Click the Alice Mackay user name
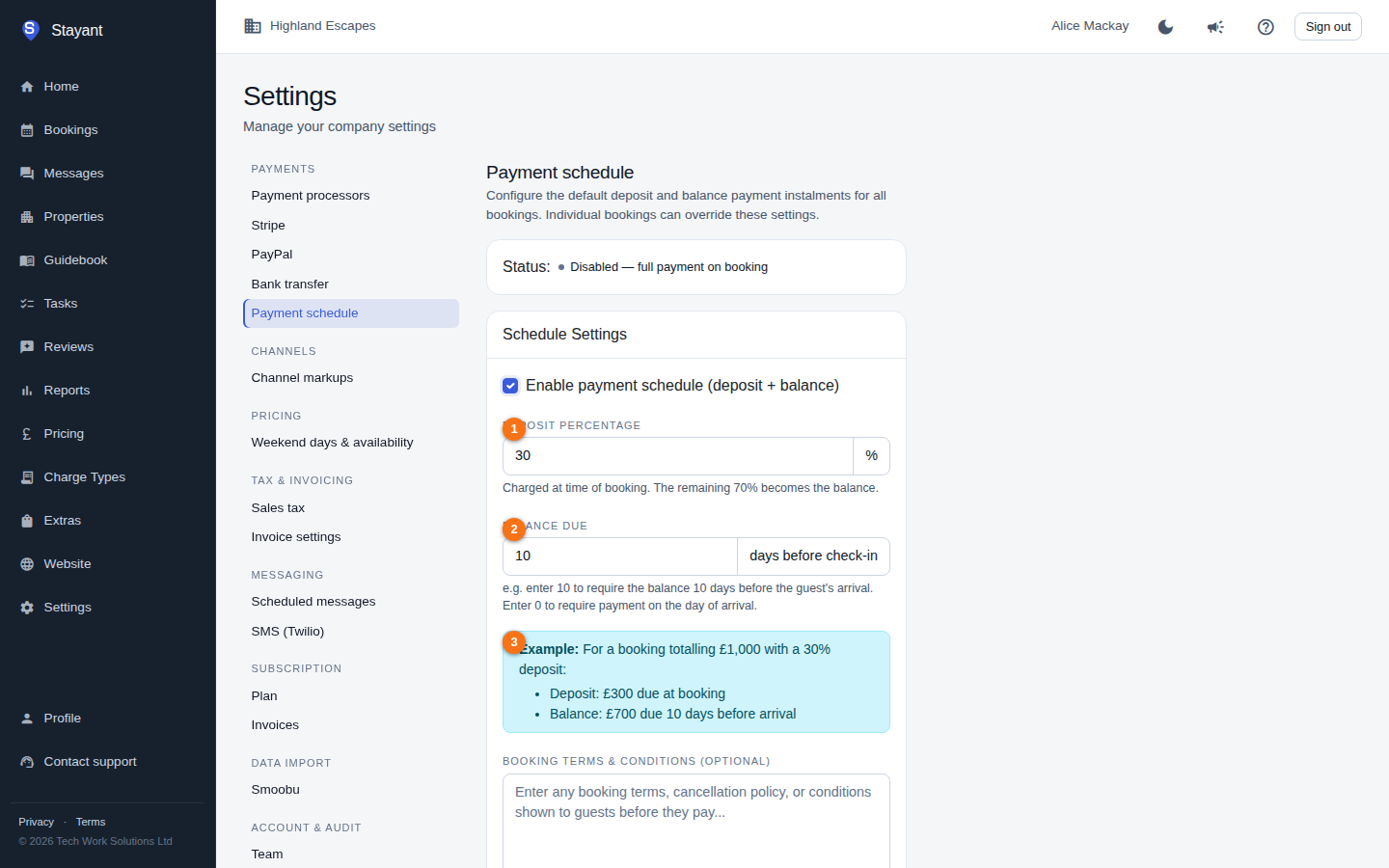The image size is (1389, 868). click(1090, 26)
